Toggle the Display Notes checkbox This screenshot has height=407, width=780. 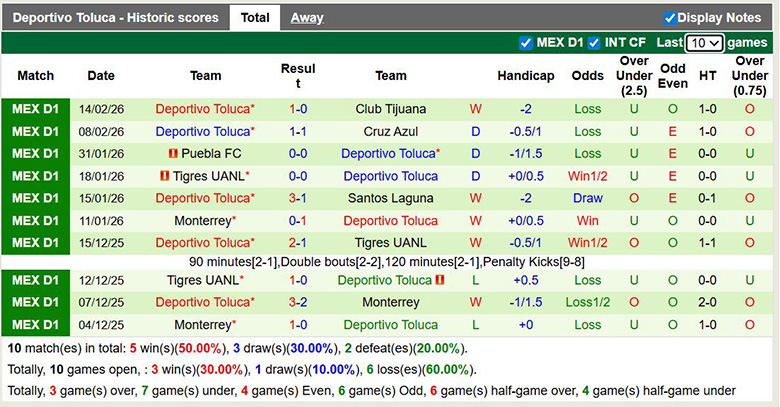point(670,18)
